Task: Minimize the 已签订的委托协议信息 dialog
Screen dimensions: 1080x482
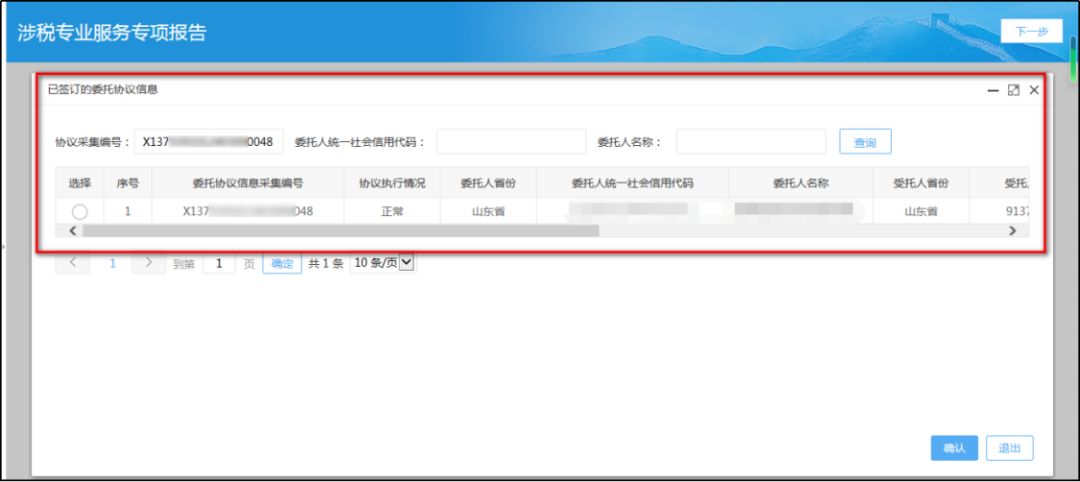Action: coord(993,90)
